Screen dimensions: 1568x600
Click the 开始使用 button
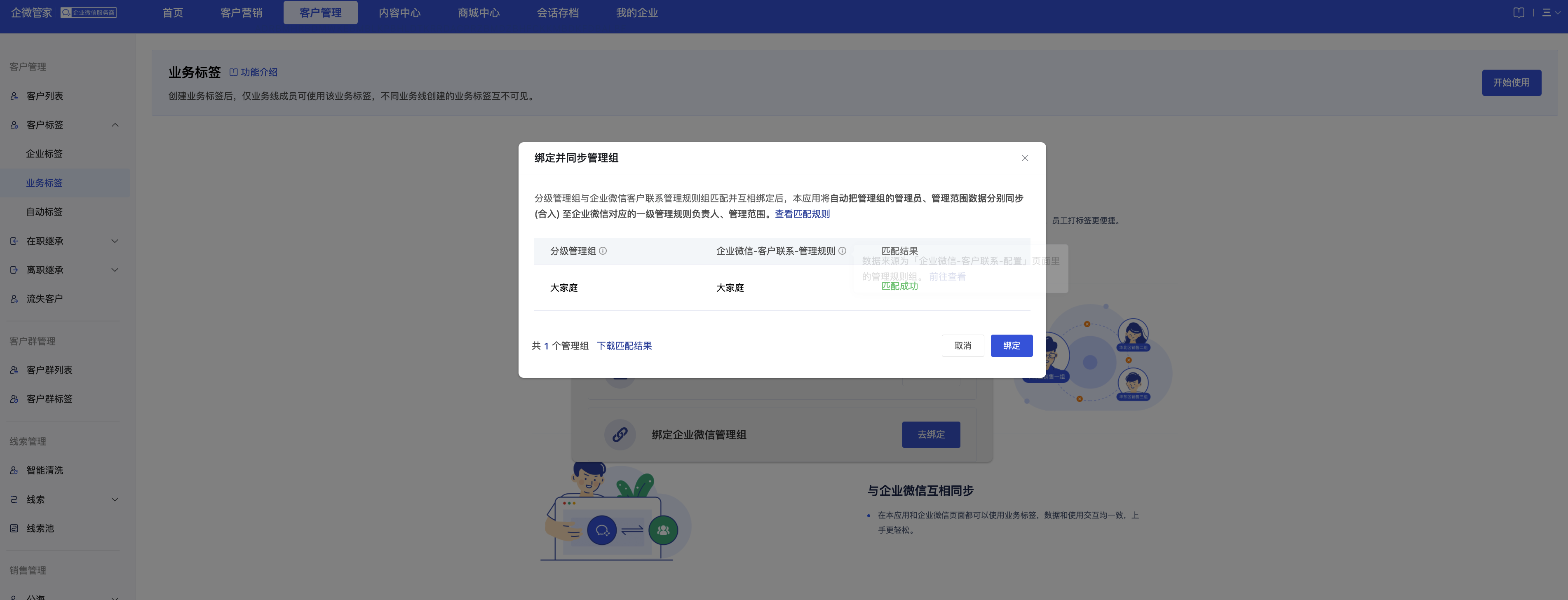pyautogui.click(x=1511, y=83)
